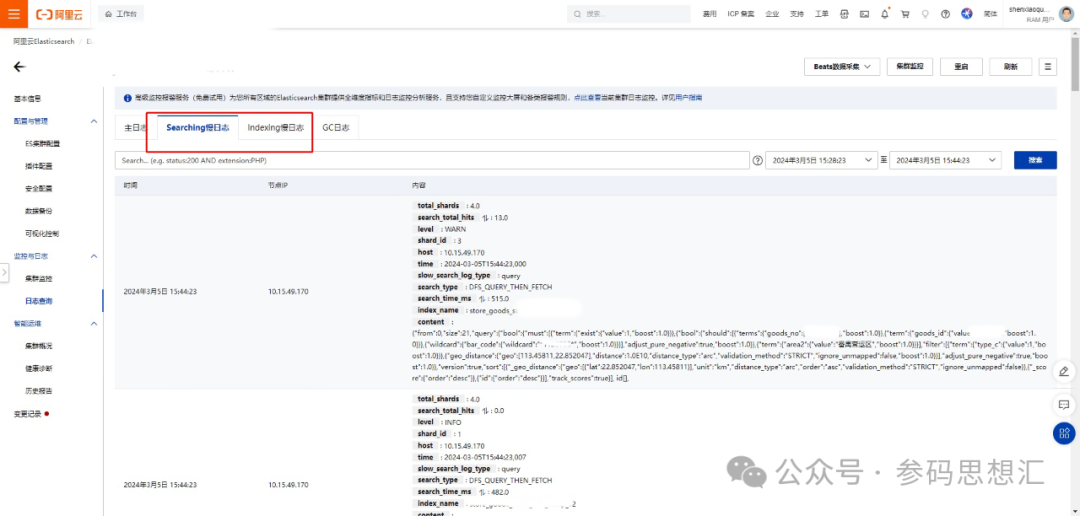Open the 费用 billing menu
This screenshot has height=516, width=1080.
pyautogui.click(x=709, y=14)
